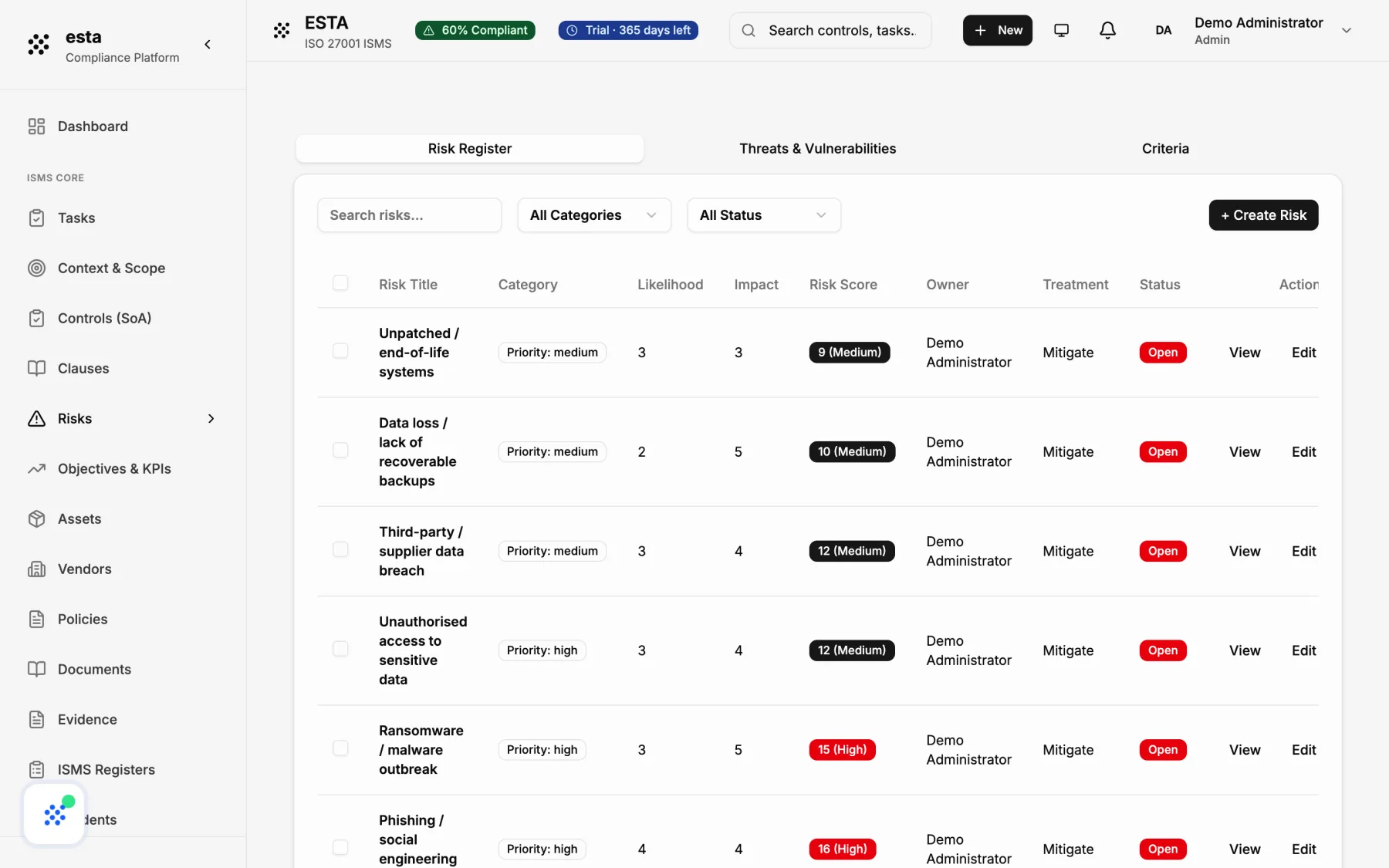Screen dimensions: 1389x868
Task: Expand the Risks submenu chevron
Action: [211, 419]
